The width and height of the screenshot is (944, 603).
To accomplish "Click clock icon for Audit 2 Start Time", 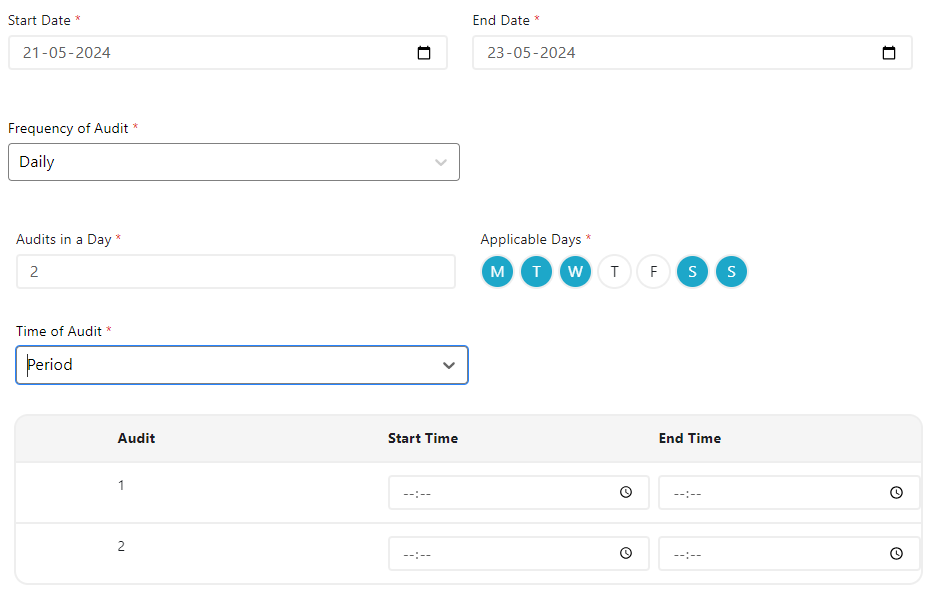I will (x=626, y=553).
